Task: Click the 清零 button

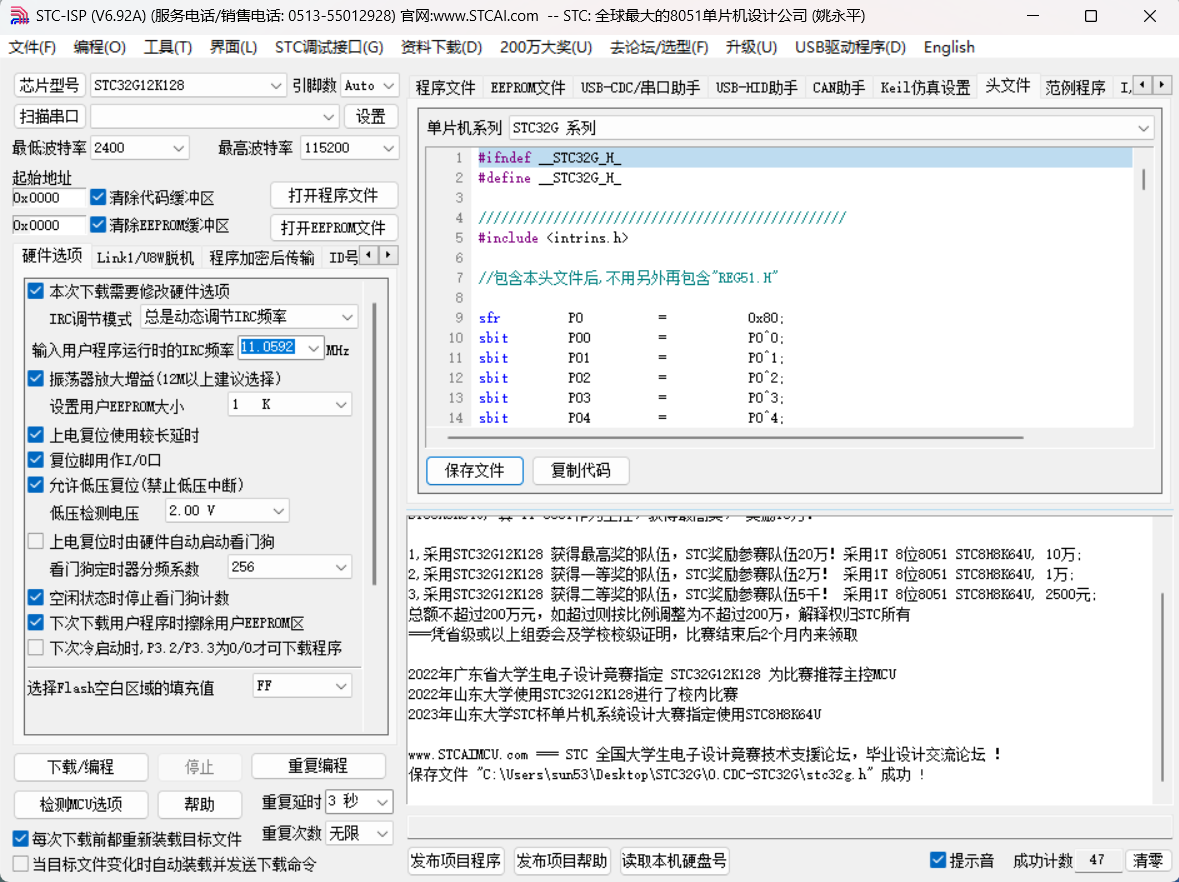Action: point(1147,861)
